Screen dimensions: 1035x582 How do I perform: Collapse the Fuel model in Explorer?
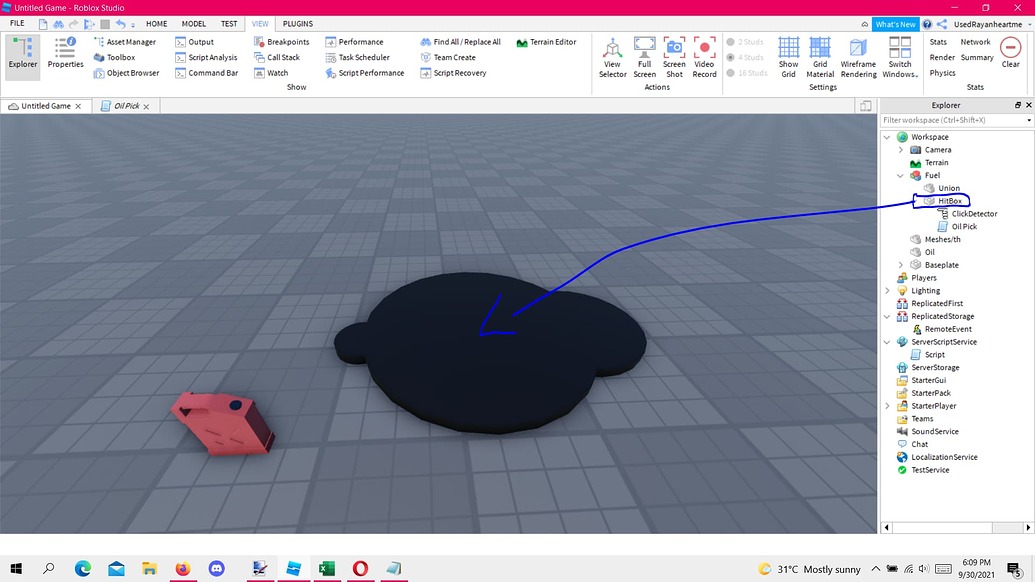[900, 176]
